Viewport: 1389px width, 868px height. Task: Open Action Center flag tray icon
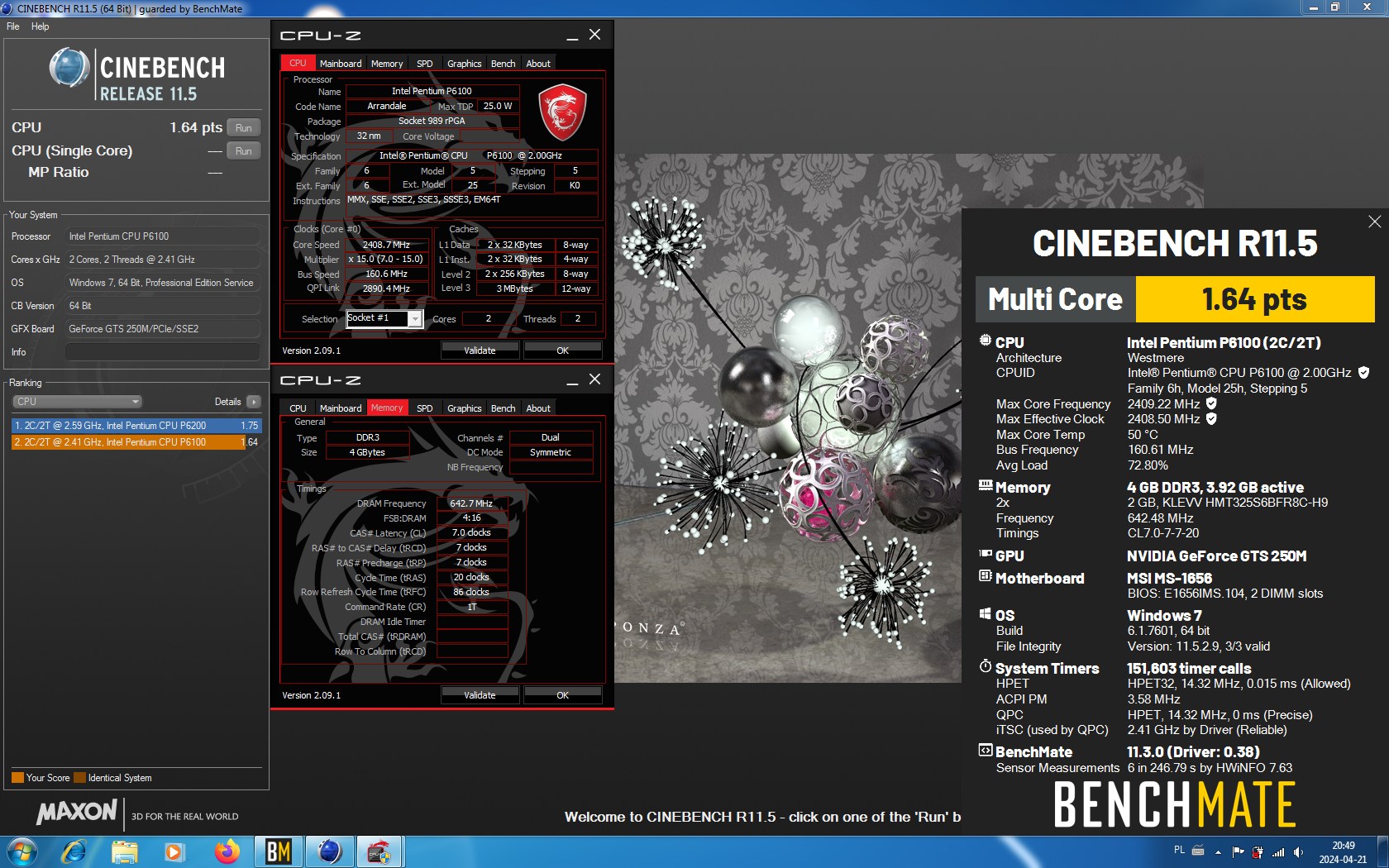(1238, 851)
